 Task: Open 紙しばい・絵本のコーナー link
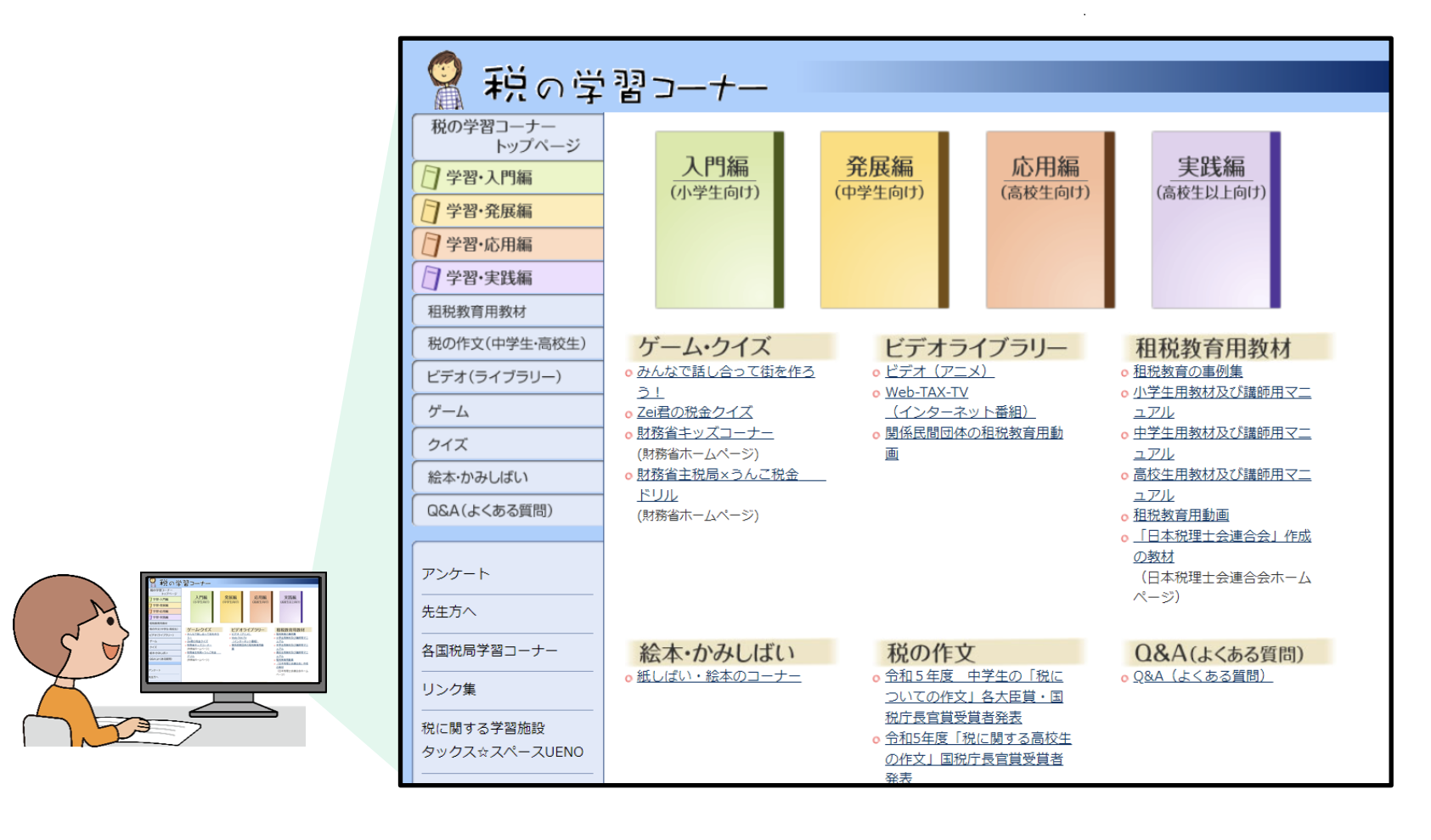717,675
